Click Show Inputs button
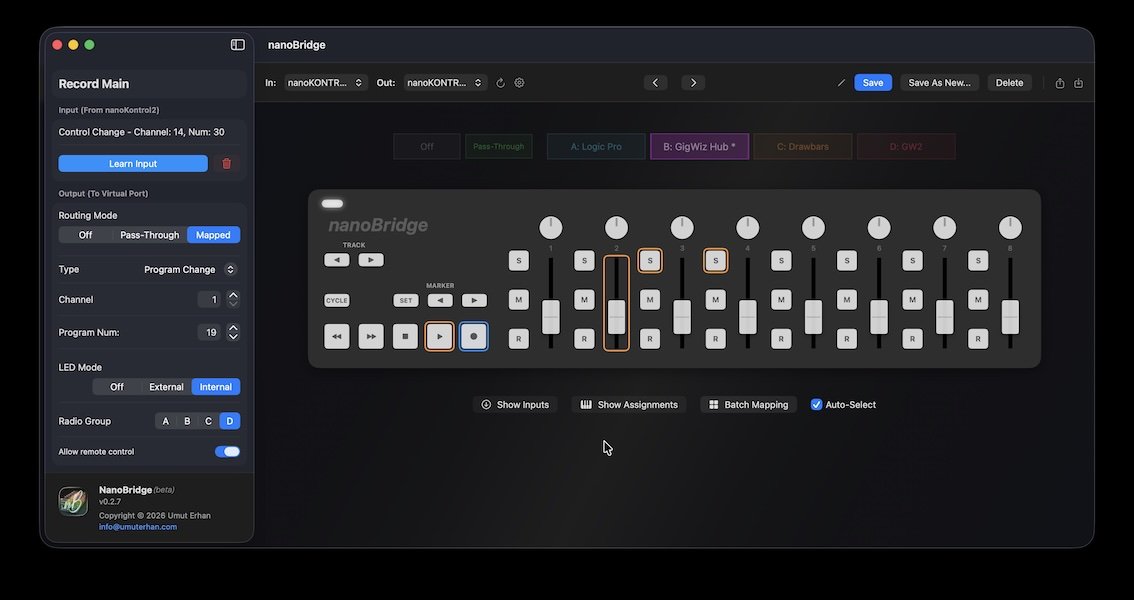 point(515,405)
